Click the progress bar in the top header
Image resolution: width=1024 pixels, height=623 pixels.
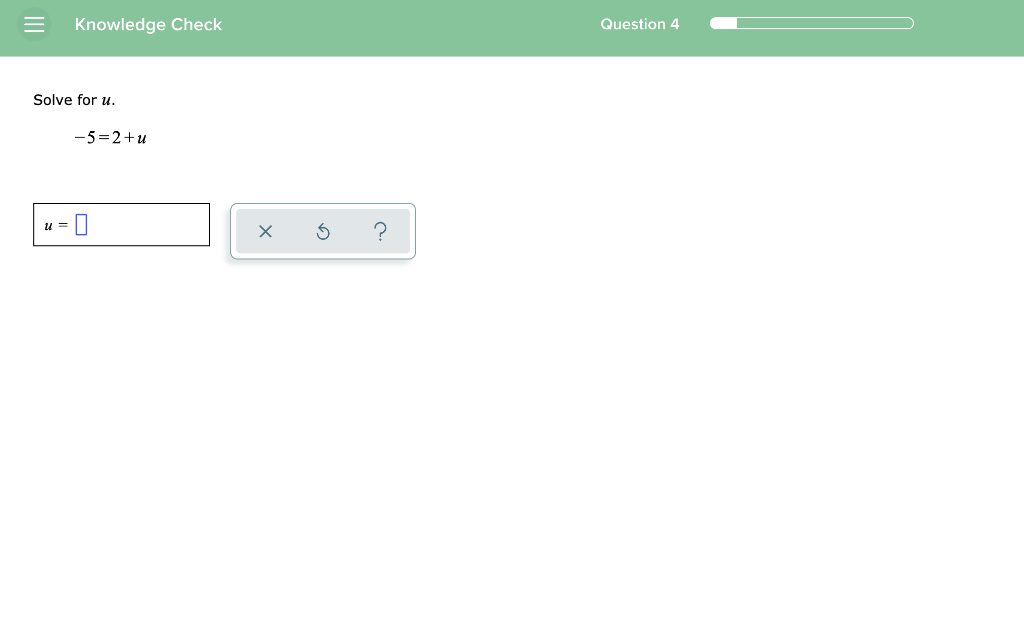point(811,23)
